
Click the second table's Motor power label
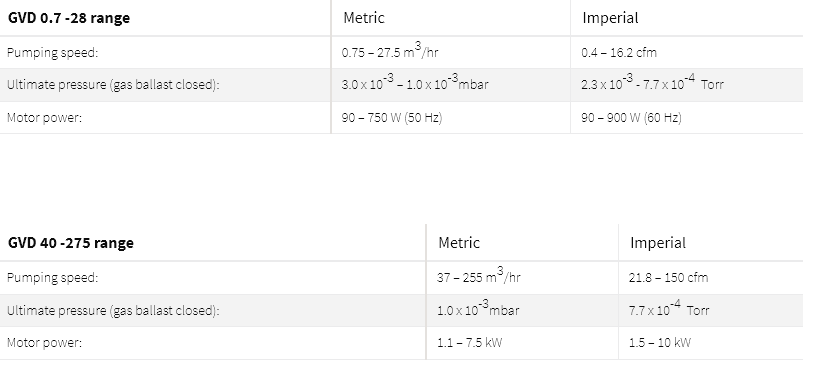tap(45, 342)
